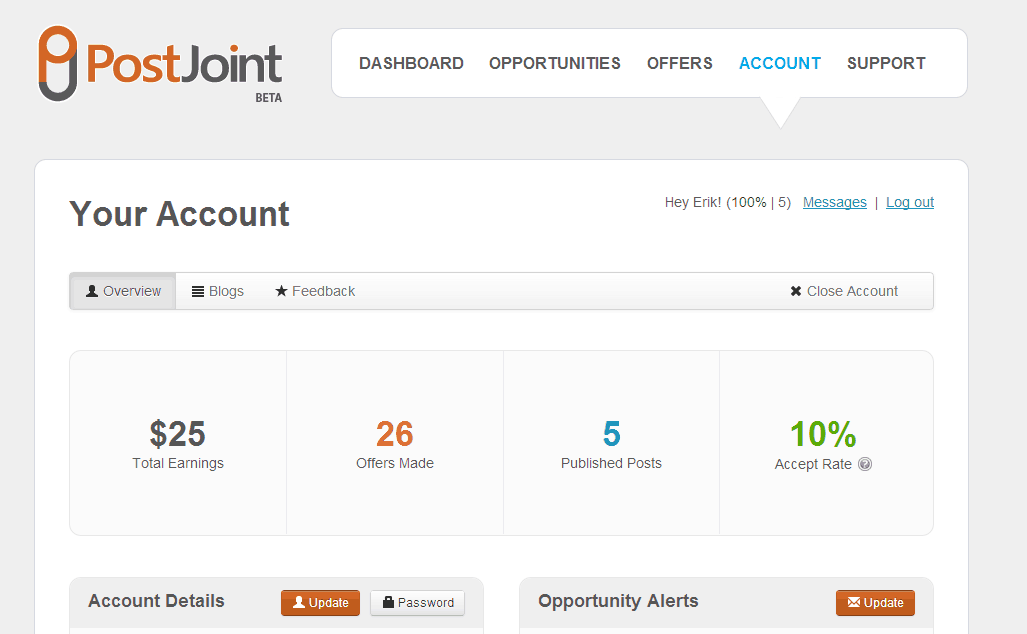This screenshot has height=634, width=1027.
Task: Click the PostJoint logo
Action: (160, 64)
